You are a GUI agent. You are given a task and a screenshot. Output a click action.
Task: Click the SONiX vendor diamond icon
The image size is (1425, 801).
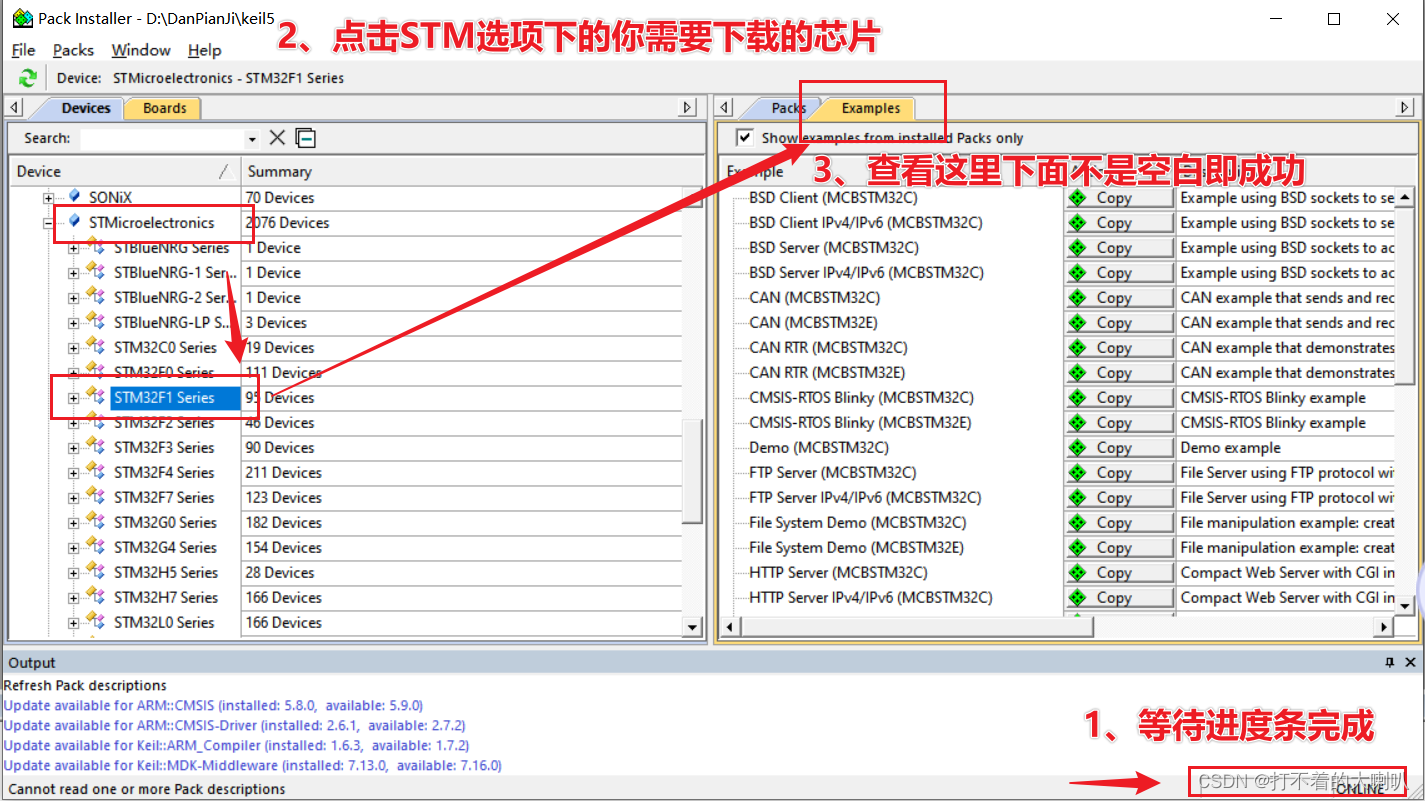pyautogui.click(x=74, y=196)
